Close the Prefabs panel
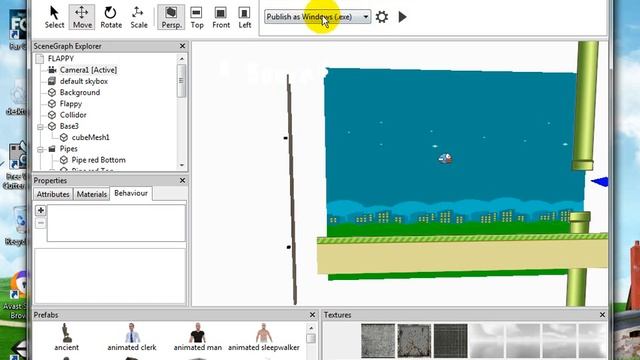This screenshot has height=360, width=640. [312, 315]
